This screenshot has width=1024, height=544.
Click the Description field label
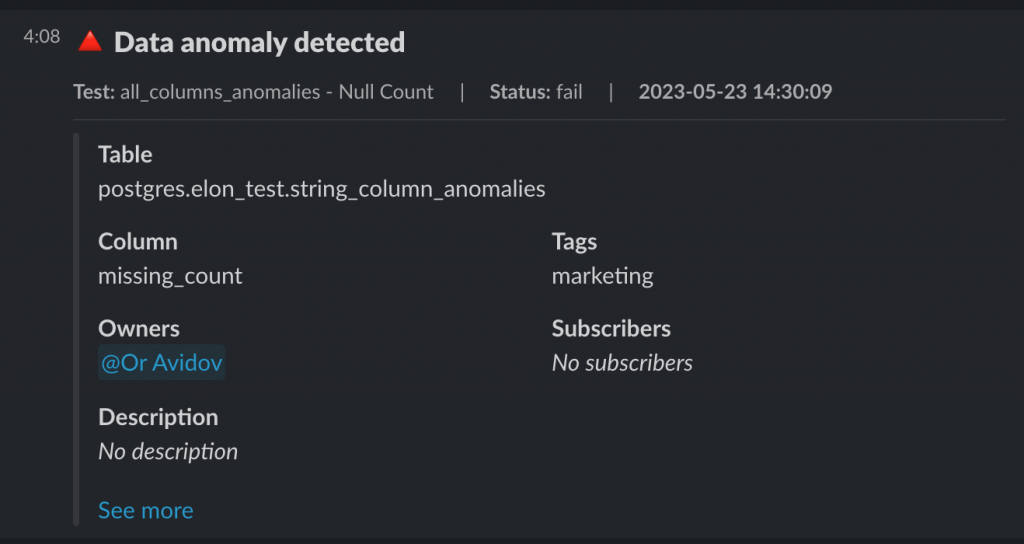(158, 416)
